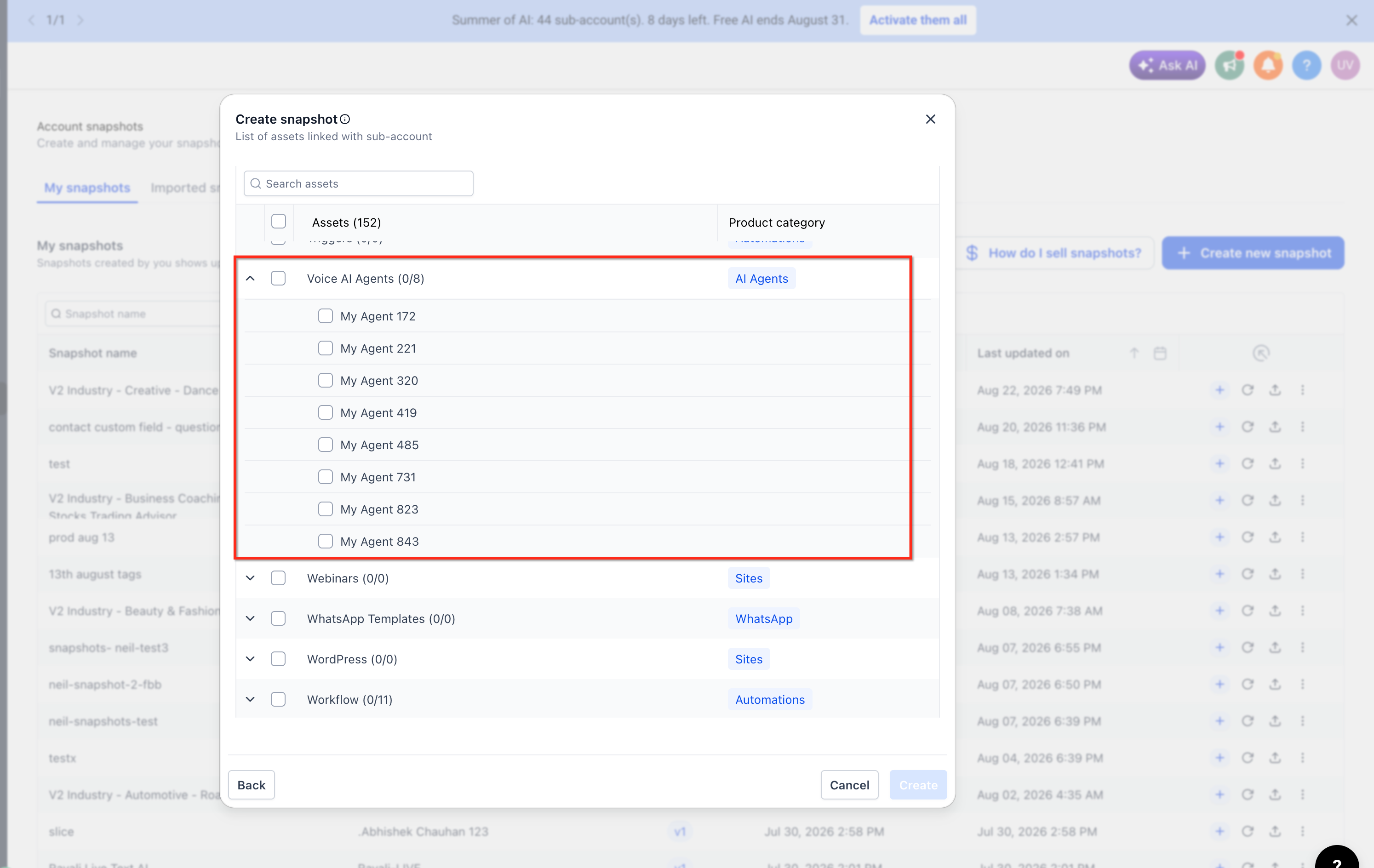
Task: Share the Aug 22, 2026 snapshot row
Action: (x=1275, y=390)
